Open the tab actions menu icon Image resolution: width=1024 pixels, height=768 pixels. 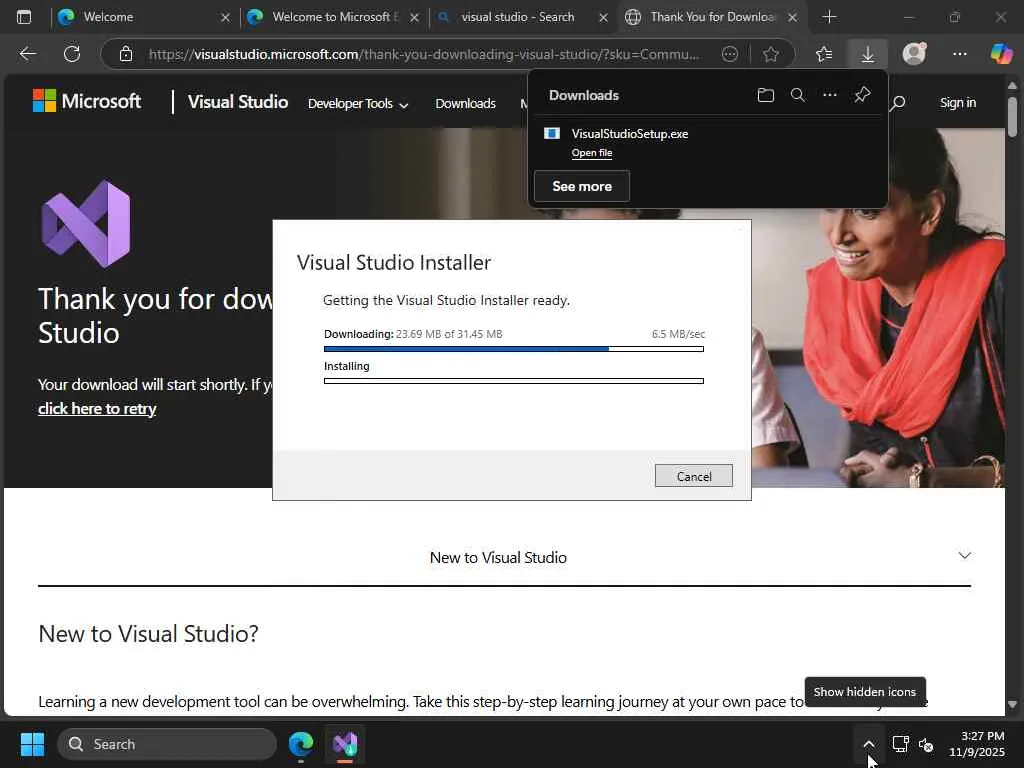coord(24,17)
